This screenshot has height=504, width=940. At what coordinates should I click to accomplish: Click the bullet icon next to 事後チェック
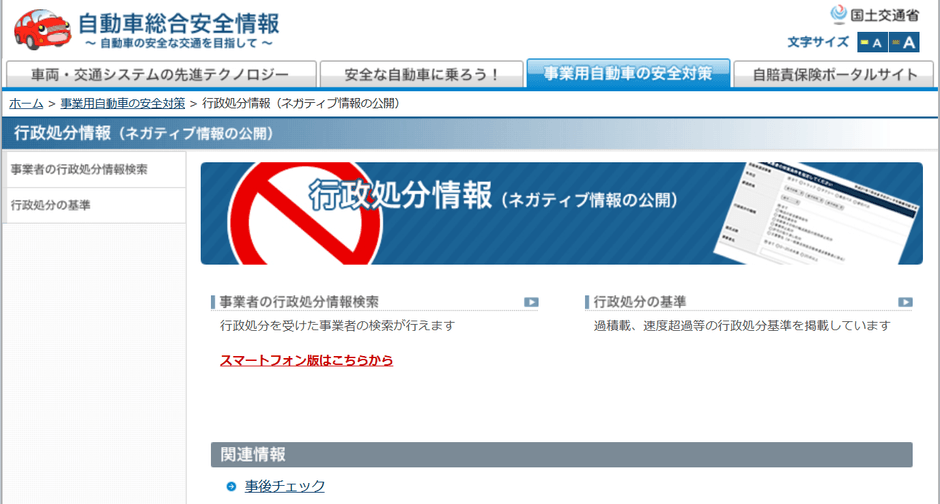pos(231,487)
